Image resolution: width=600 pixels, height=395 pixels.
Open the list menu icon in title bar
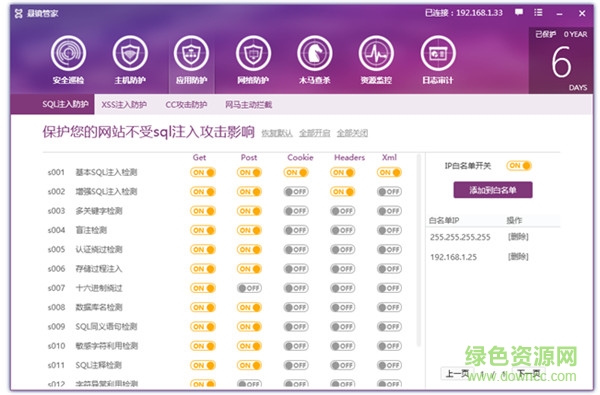pos(538,13)
